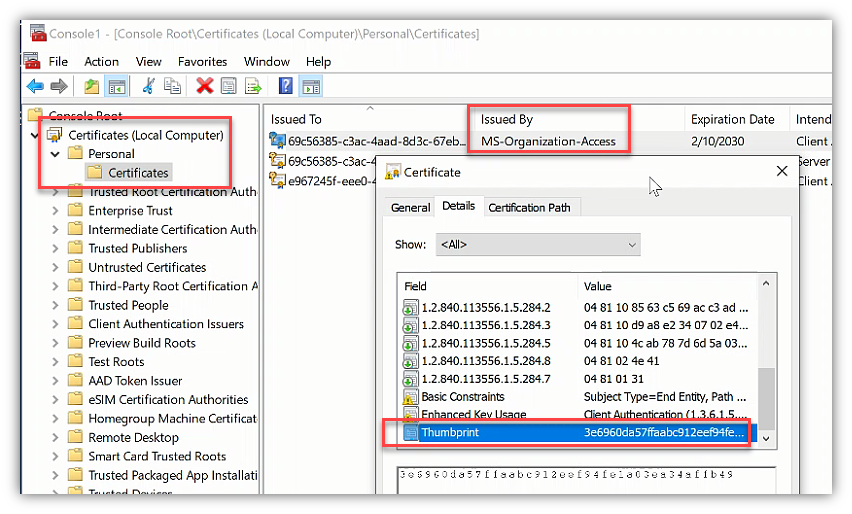852x514 pixels.
Task: Switch to the General tab
Action: [410, 208]
